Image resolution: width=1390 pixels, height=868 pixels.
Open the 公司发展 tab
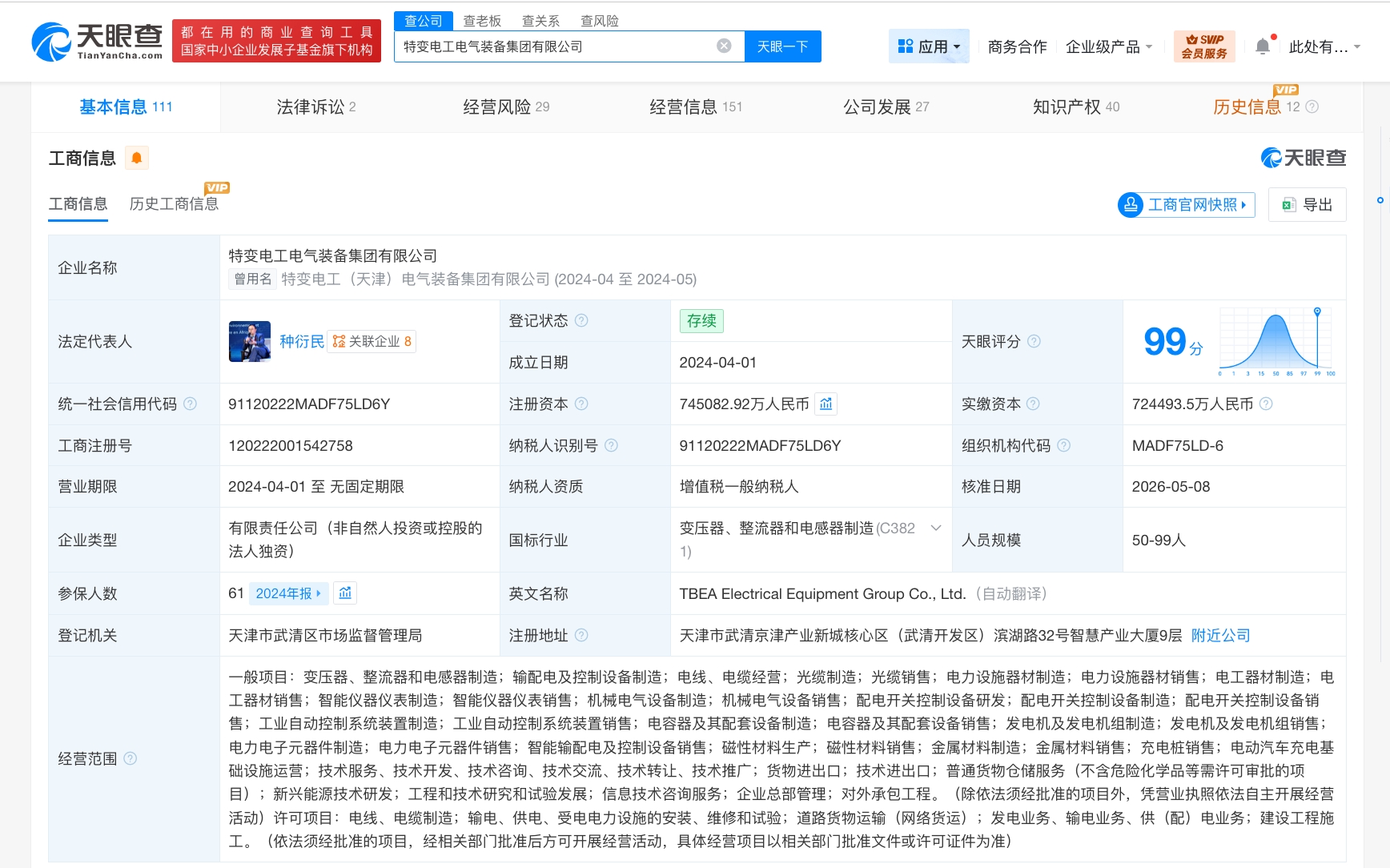pyautogui.click(x=886, y=106)
